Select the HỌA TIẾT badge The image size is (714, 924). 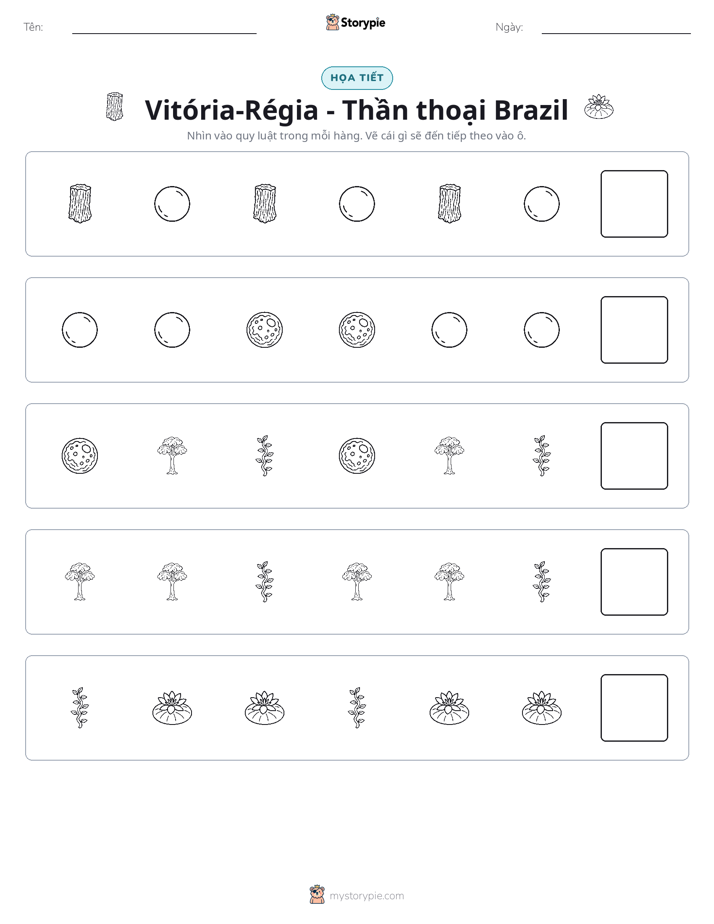point(357,78)
